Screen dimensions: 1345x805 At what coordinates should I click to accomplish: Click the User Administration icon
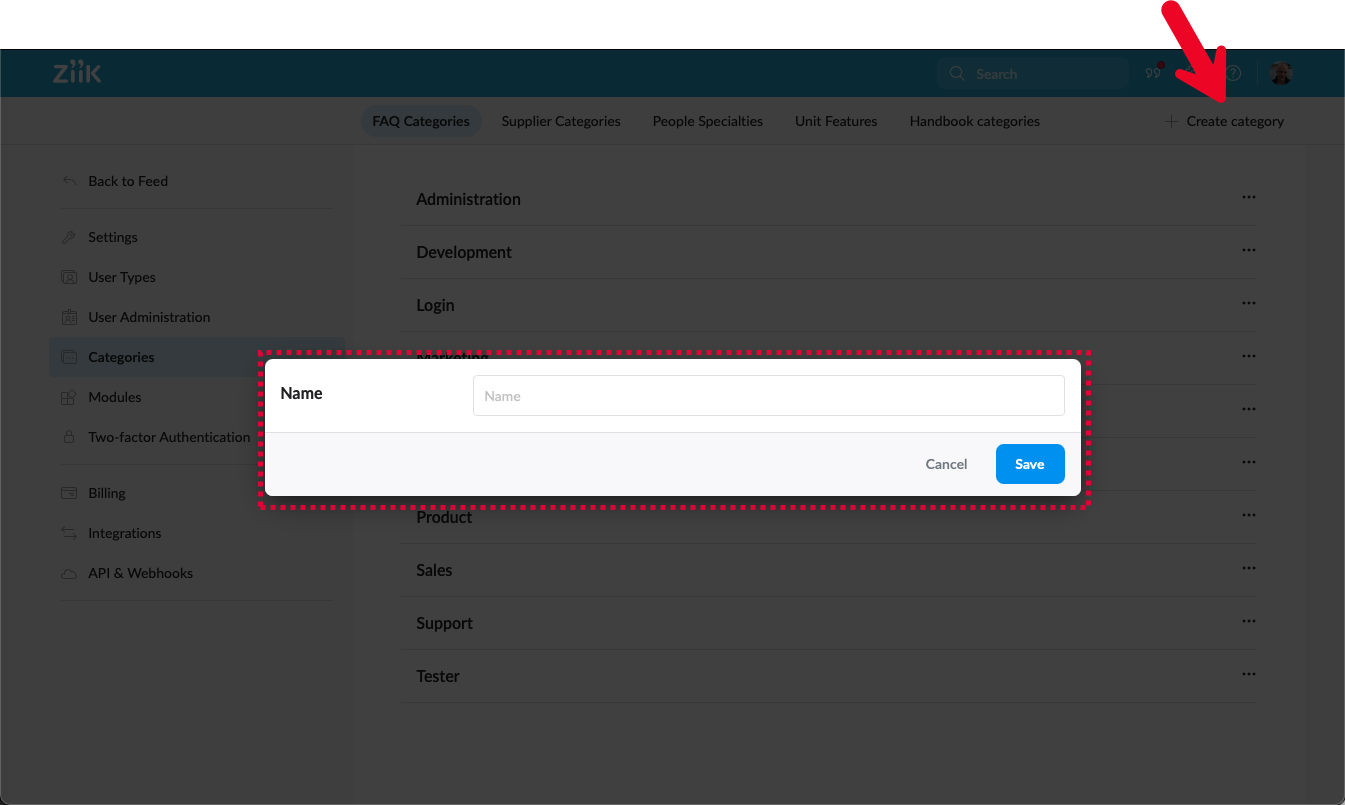pyautogui.click(x=69, y=317)
